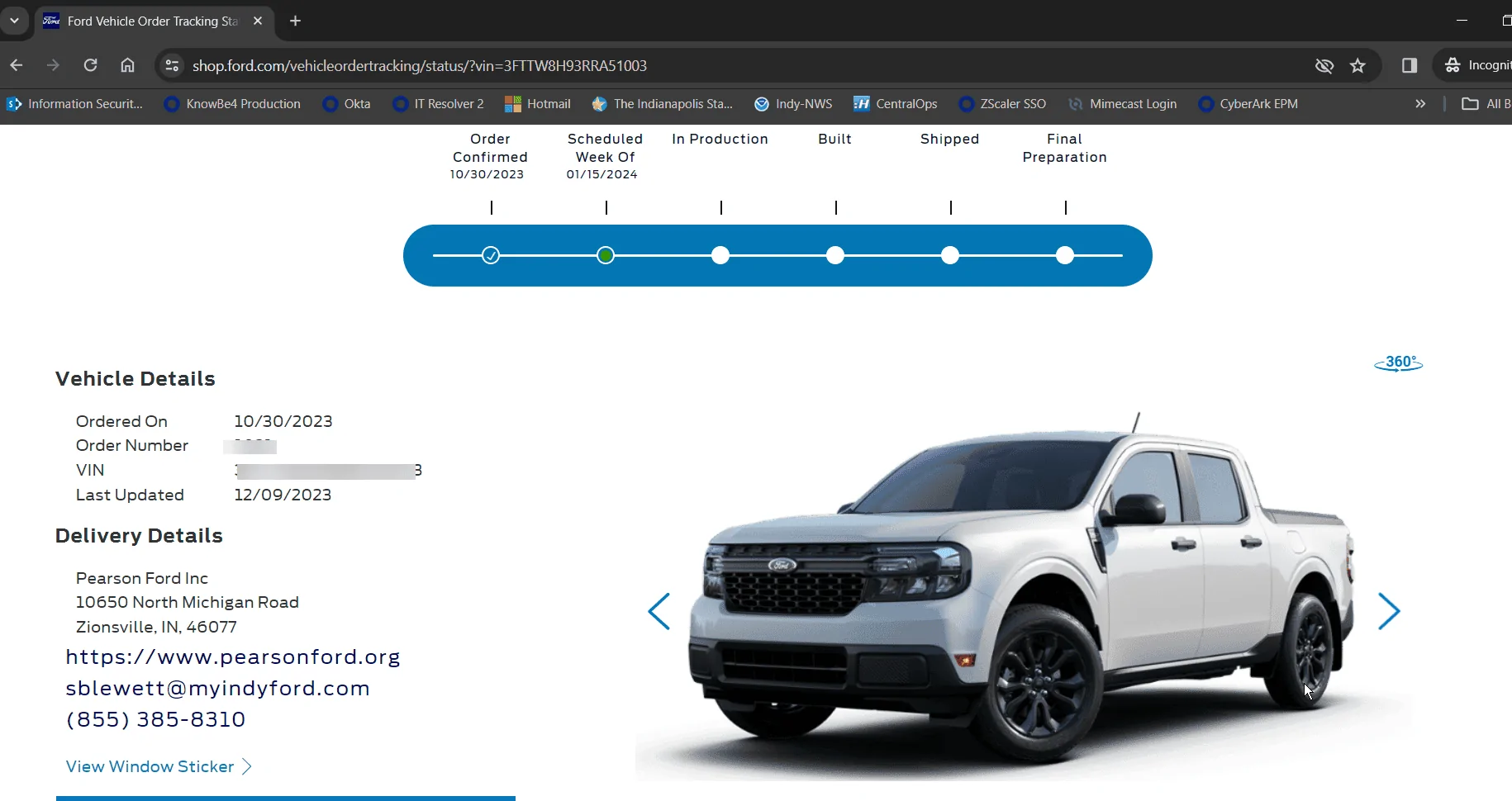The height and width of the screenshot is (801, 1512).
Task: Open the browser home page
Action: [127, 65]
